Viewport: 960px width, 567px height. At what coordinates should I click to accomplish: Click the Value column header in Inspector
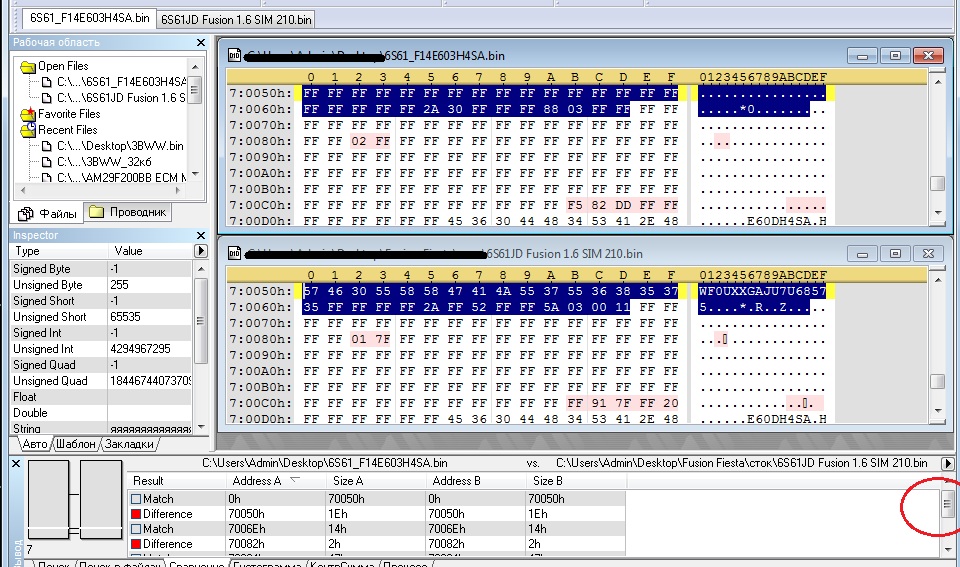pos(150,251)
